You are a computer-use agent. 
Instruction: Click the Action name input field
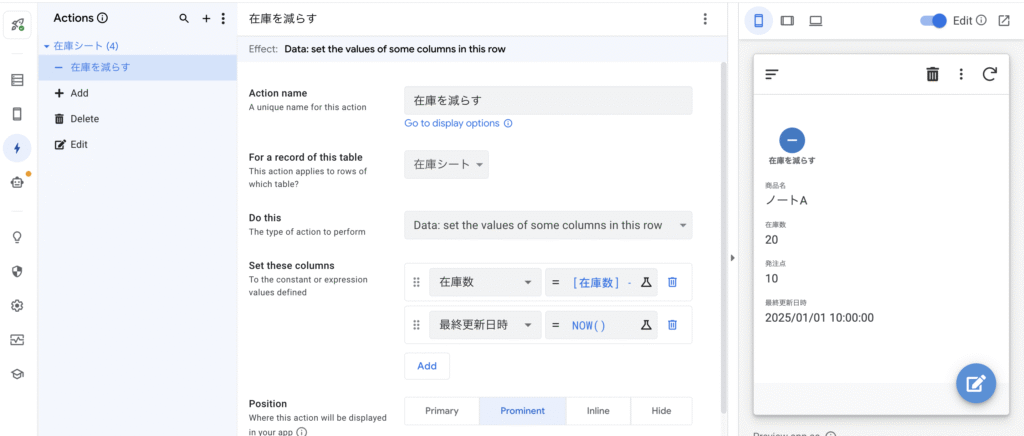click(548, 100)
